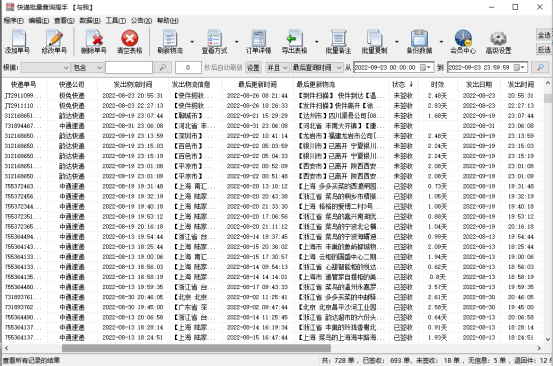
Task: Open calendar of the start date field
Action: 425,67
